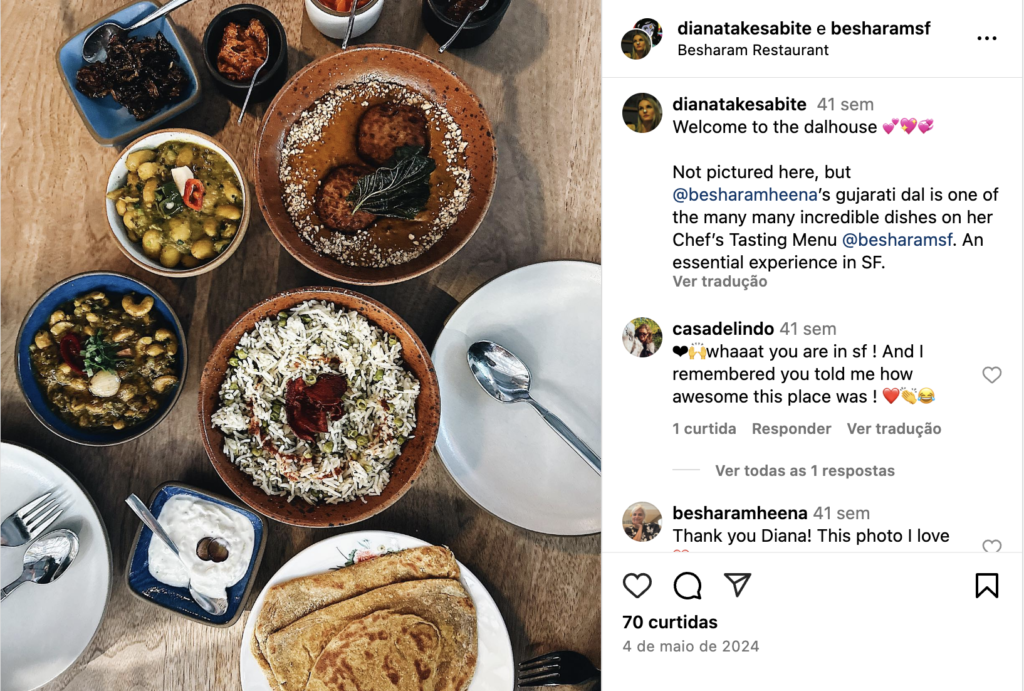Open the Besharam Restaurant location link
This screenshot has height=691, width=1024.
coord(753,50)
